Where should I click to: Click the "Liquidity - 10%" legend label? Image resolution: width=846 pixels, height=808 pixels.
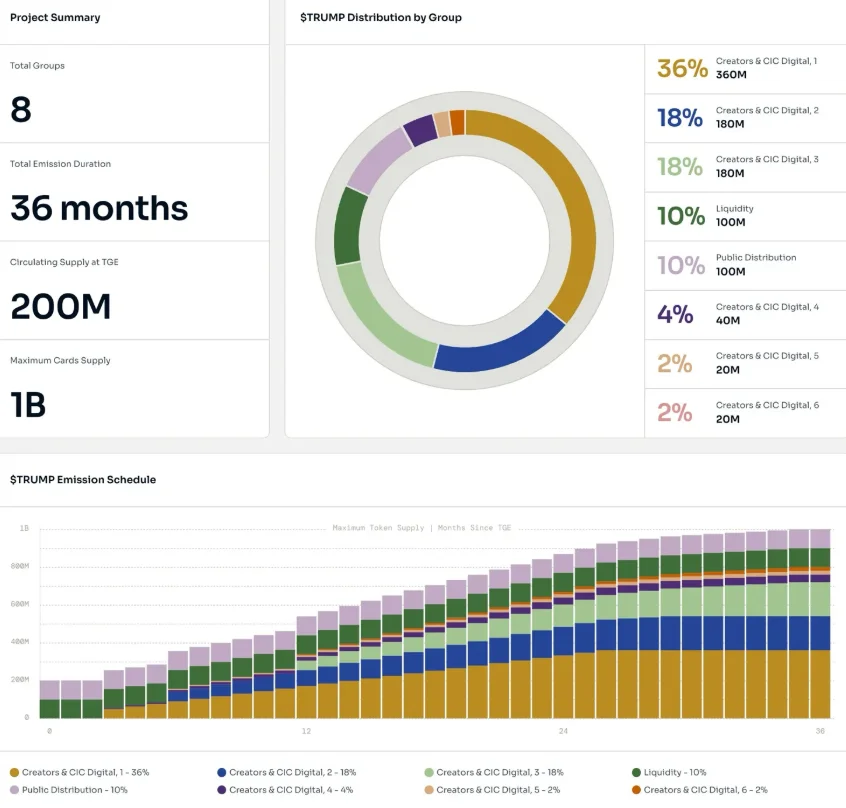click(675, 772)
